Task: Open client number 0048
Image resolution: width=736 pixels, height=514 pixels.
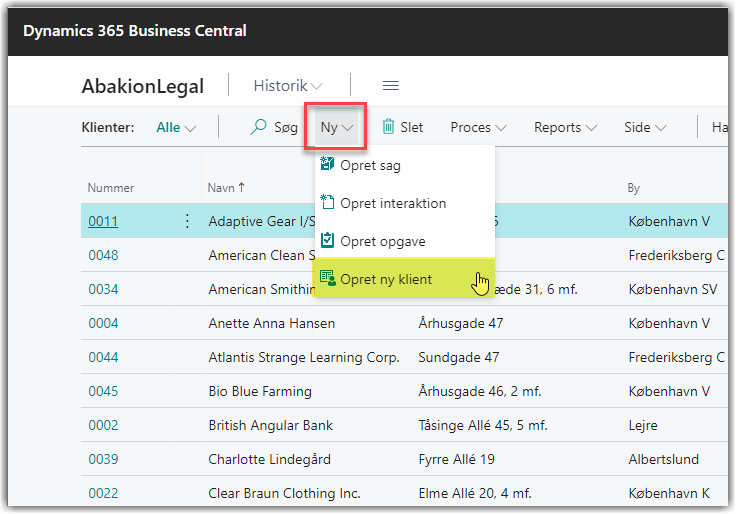Action: pyautogui.click(x=103, y=255)
